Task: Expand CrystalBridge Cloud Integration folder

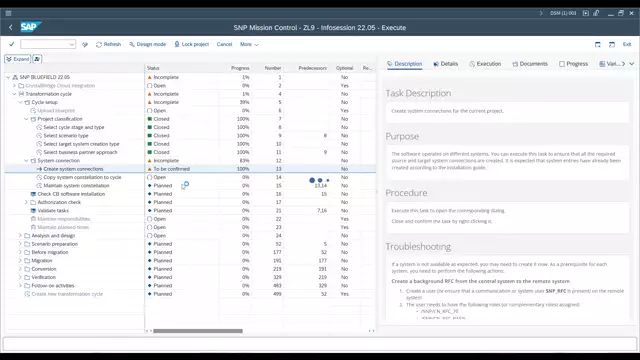Action: pyautogui.click(x=15, y=86)
